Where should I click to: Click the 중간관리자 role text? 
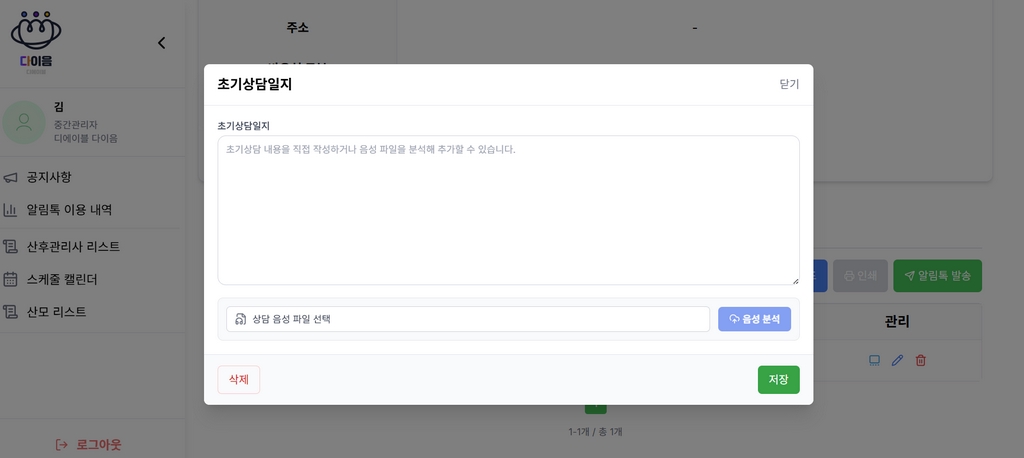[x=76, y=124]
